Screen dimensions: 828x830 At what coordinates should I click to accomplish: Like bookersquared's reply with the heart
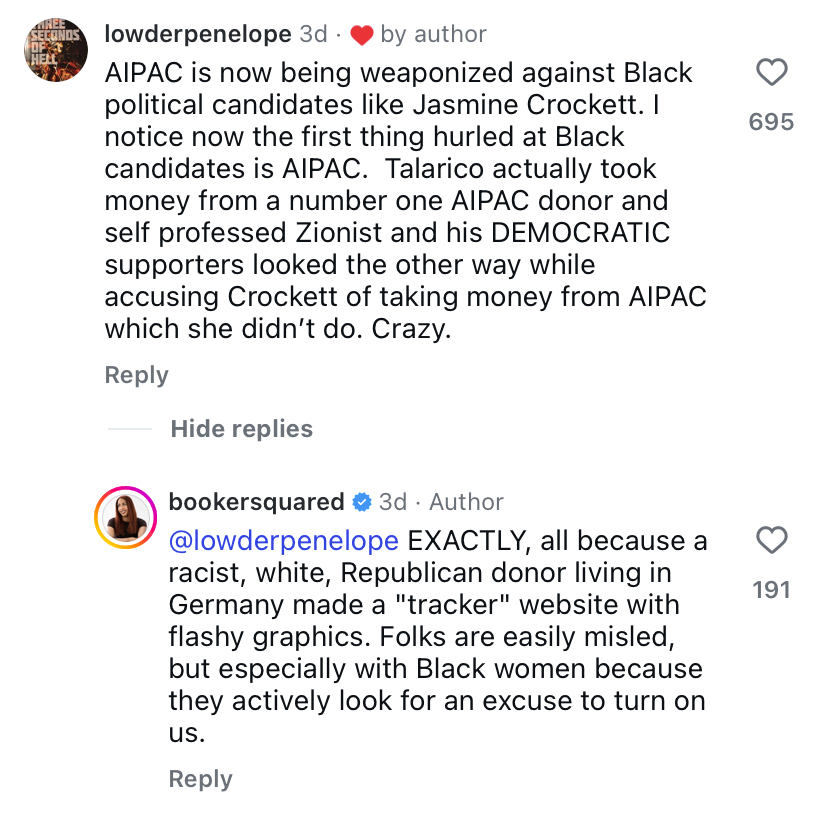[x=771, y=541]
